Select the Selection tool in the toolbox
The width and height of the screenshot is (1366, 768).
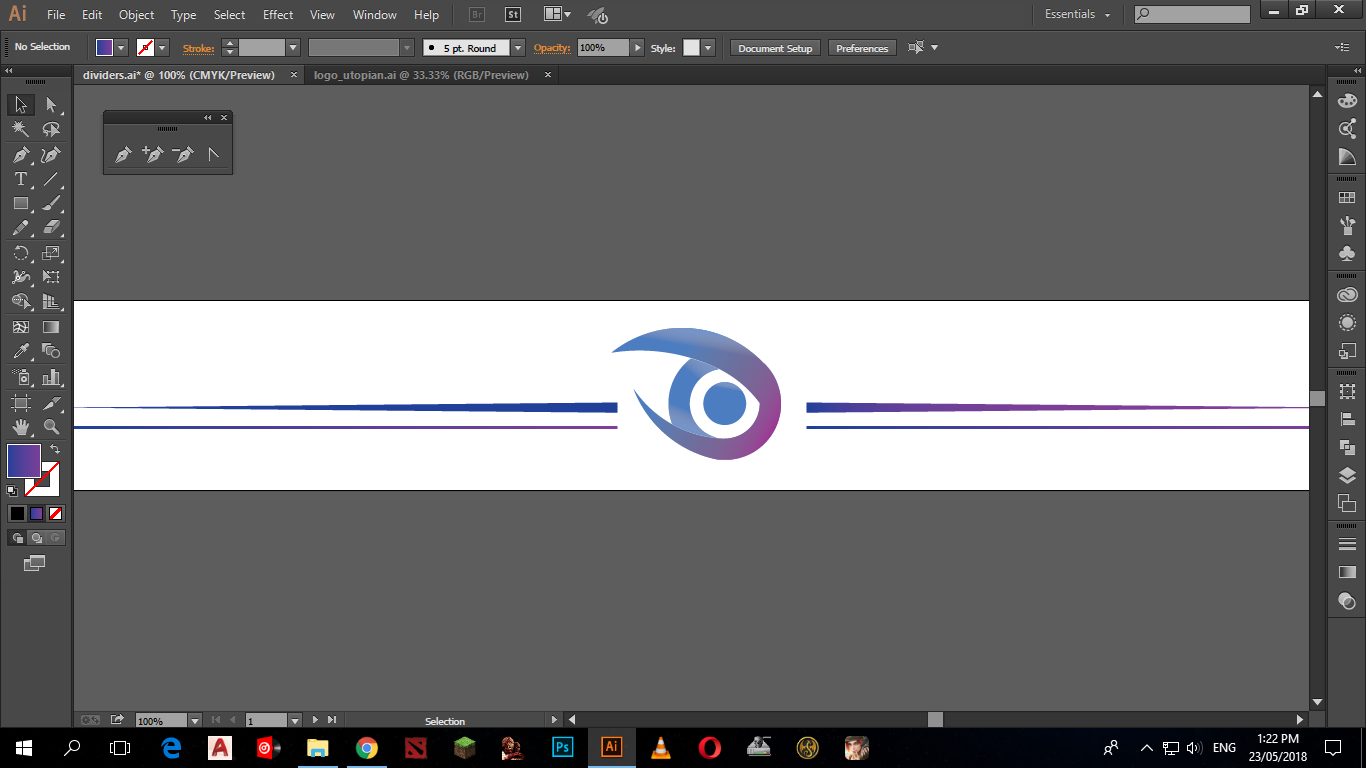(x=20, y=105)
